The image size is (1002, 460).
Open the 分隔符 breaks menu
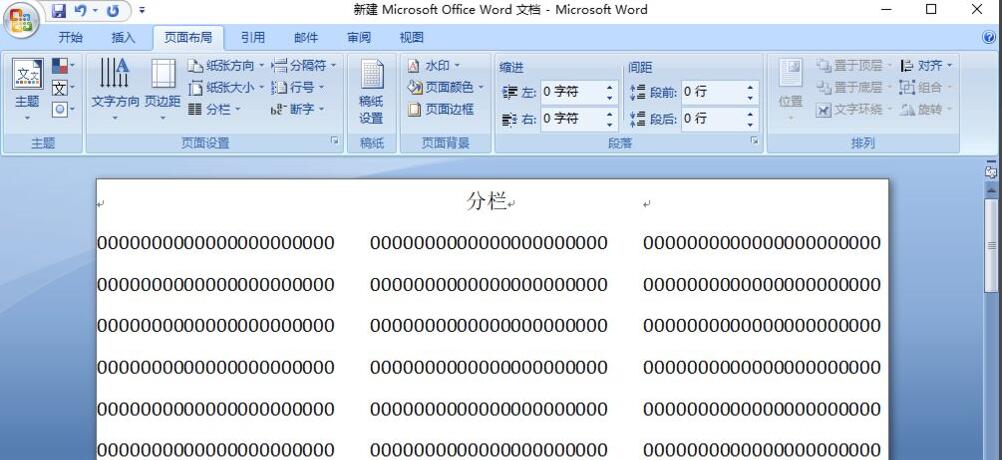coord(304,65)
